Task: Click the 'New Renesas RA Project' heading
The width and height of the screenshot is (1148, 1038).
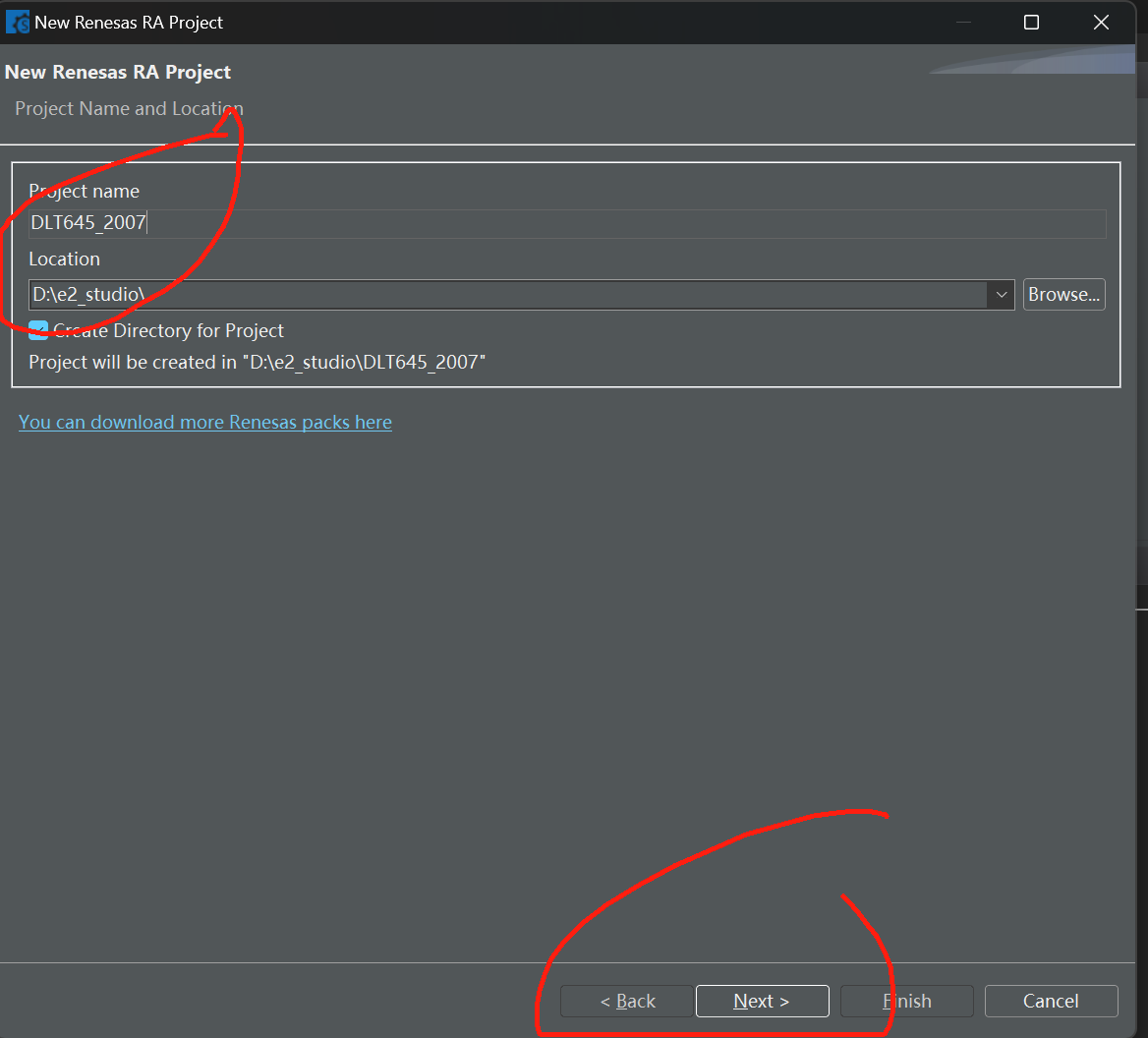Action: [x=118, y=72]
